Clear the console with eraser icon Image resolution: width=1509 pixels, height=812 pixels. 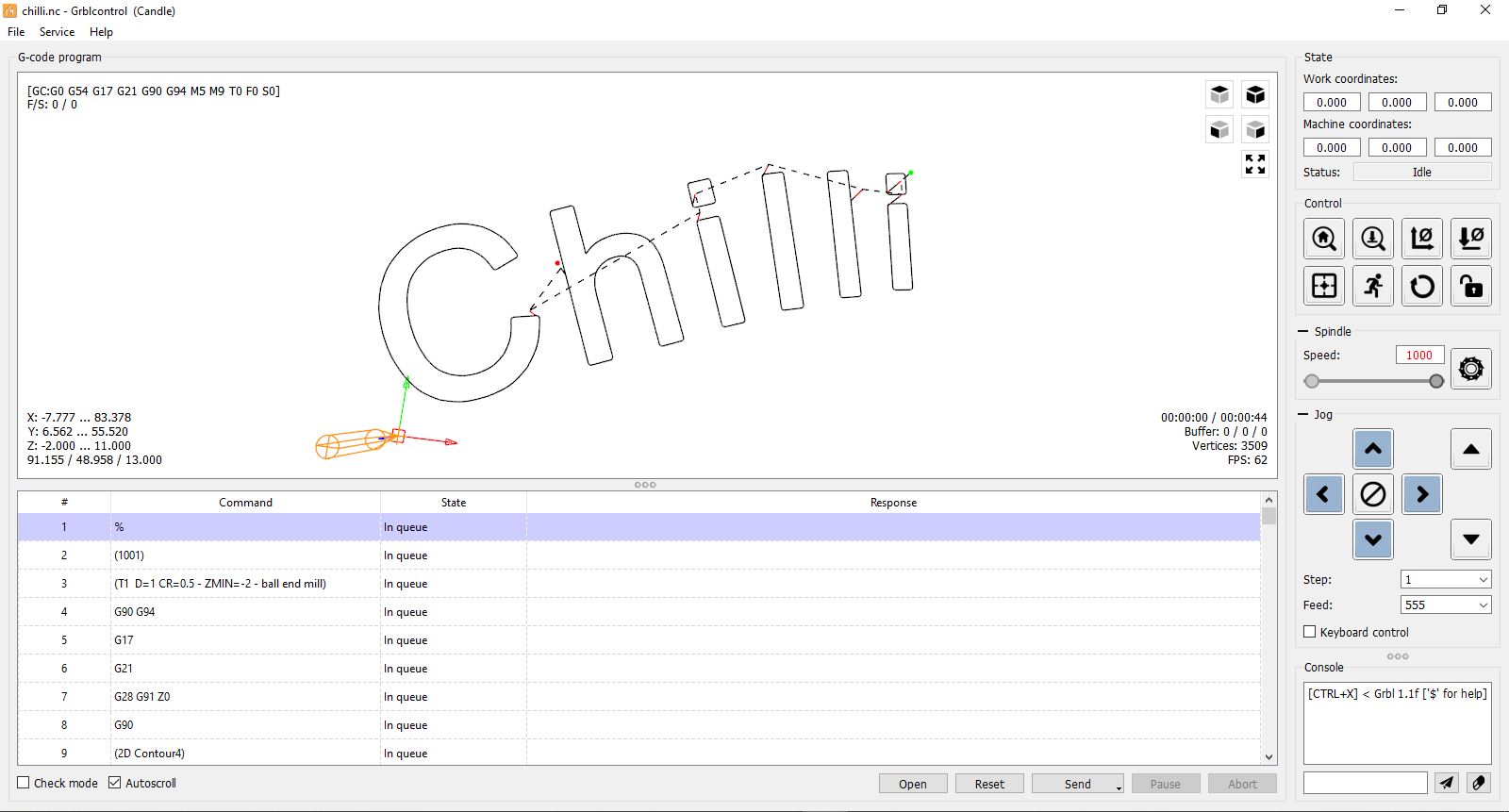(1479, 783)
